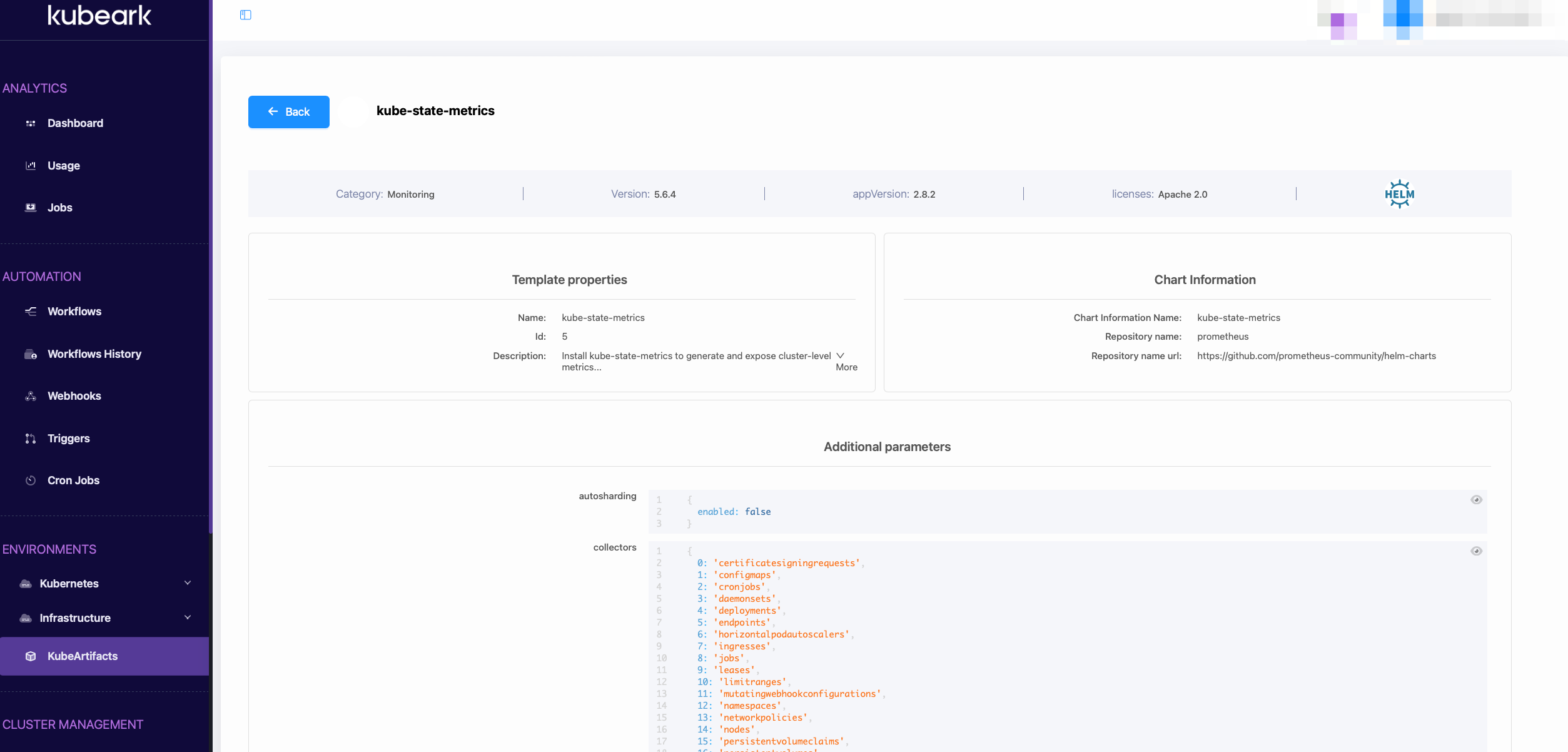Toggle eye icon for autosharding parameter
The image size is (1568, 752).
pyautogui.click(x=1476, y=499)
